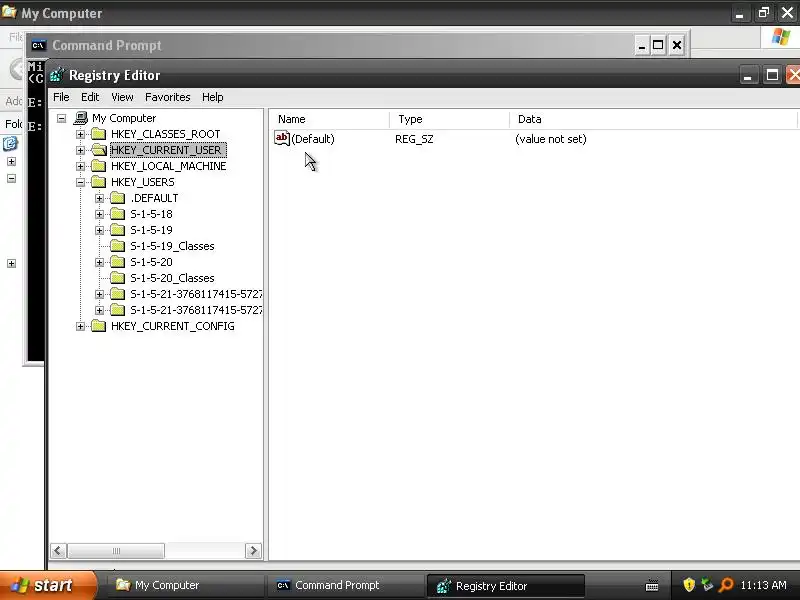This screenshot has width=800, height=600.
Task: Open the Favorites menu in Registry Editor
Action: tap(167, 97)
